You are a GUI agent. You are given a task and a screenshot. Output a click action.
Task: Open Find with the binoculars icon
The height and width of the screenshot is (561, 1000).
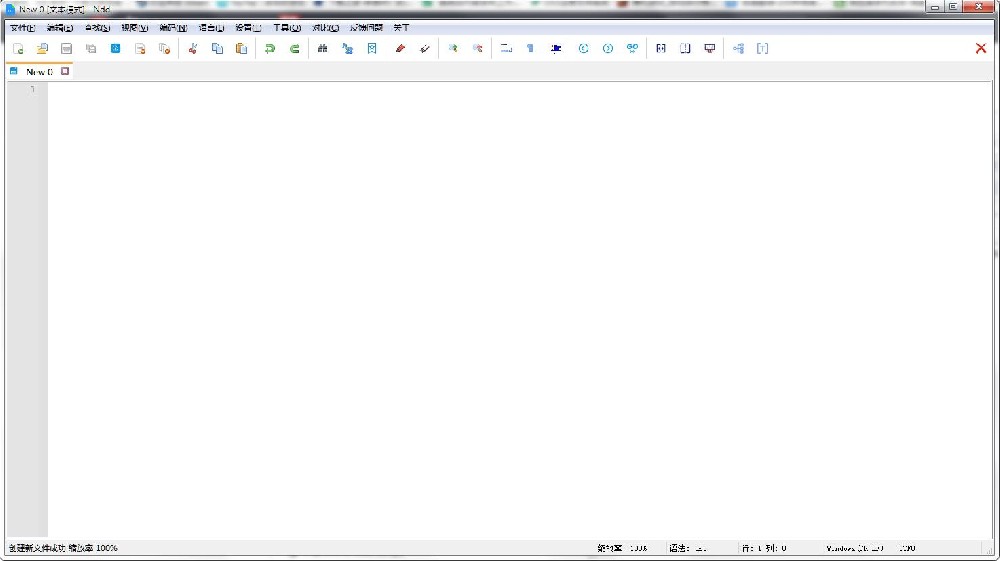[x=323, y=48]
